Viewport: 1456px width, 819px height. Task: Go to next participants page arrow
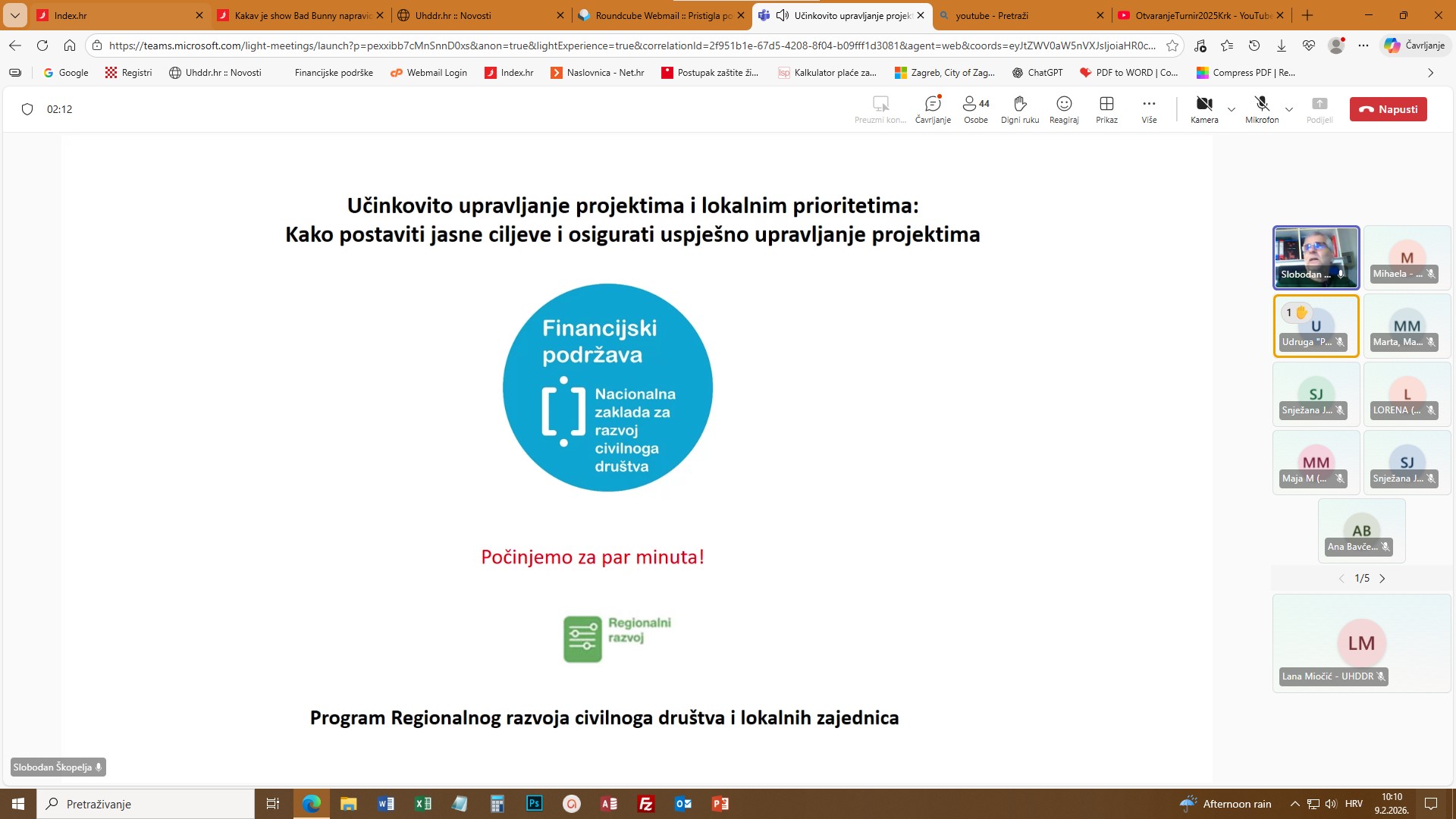1382,579
